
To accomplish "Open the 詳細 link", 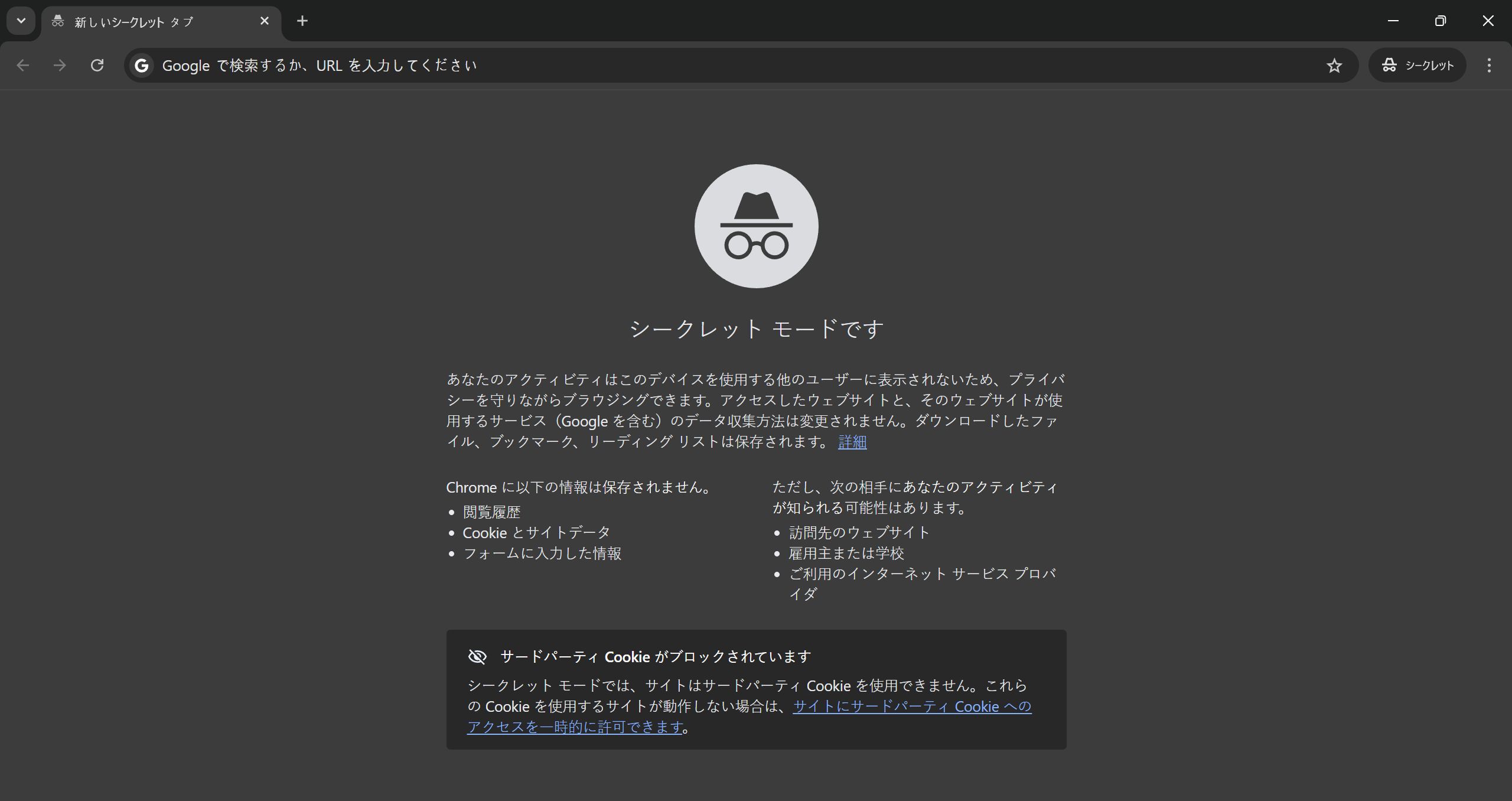I will click(x=852, y=442).
